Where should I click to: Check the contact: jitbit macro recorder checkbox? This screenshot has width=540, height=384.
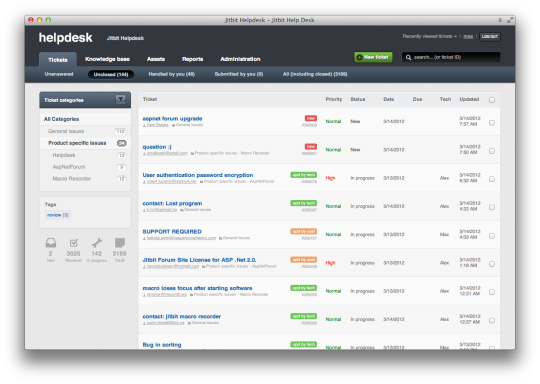pos(492,321)
